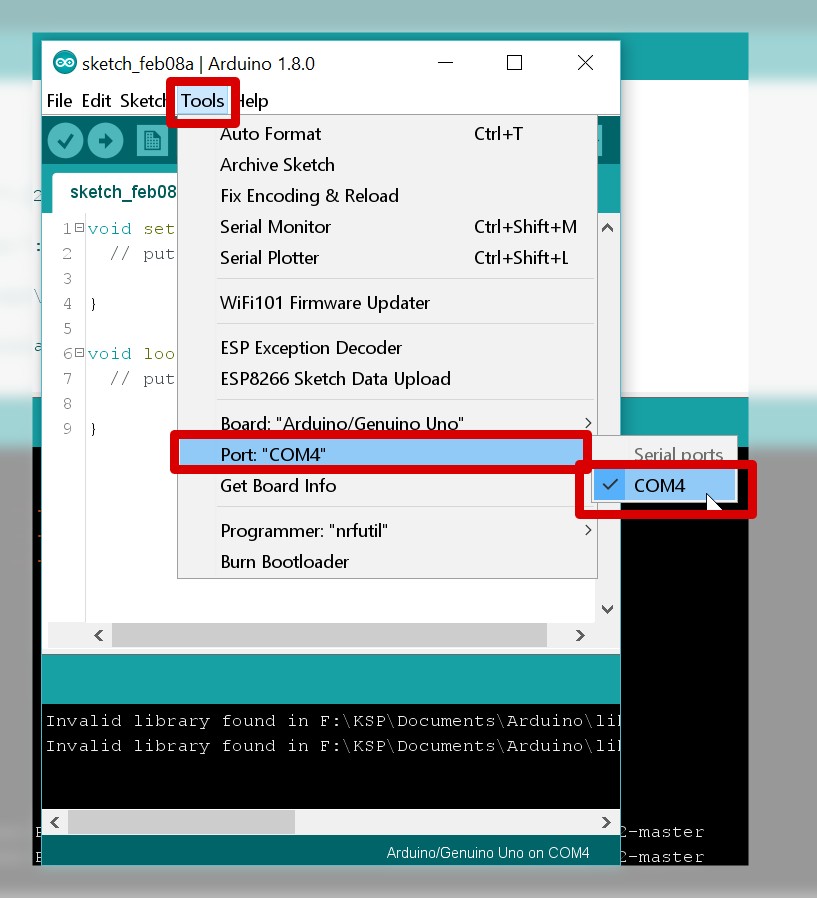Click the Arduino logo in title bar
Viewport: 817px width, 898px height.
64,63
